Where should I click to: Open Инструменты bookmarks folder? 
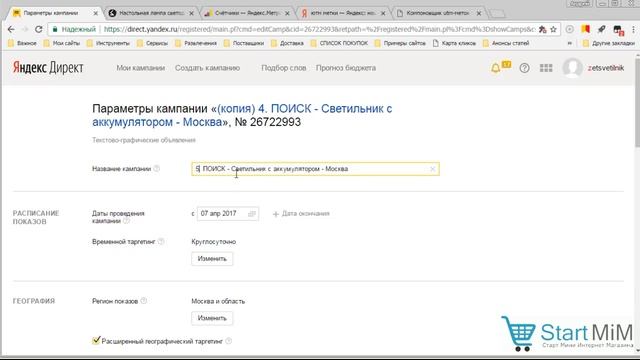click(108, 43)
